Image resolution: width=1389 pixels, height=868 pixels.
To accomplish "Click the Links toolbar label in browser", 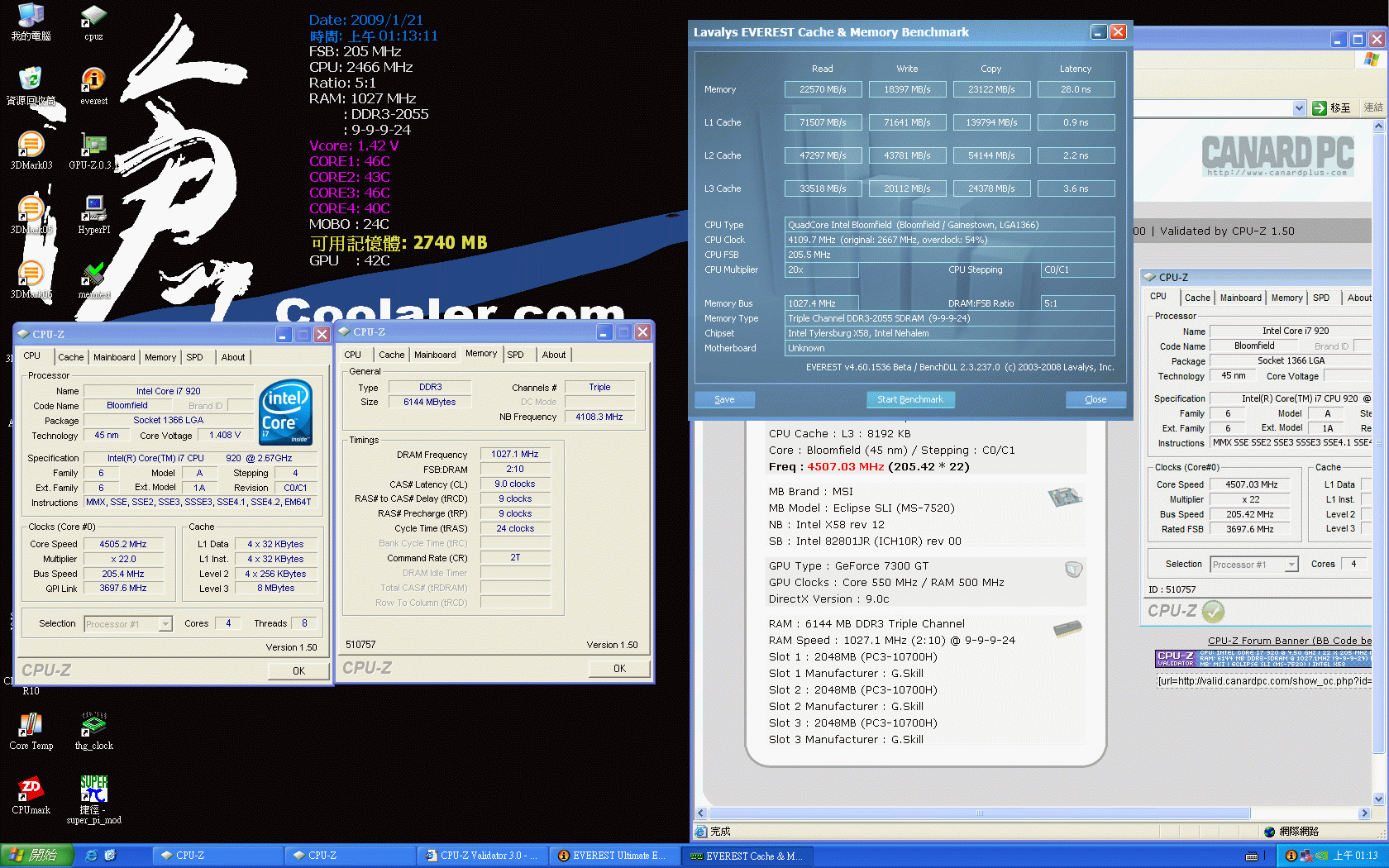I will (x=1373, y=108).
